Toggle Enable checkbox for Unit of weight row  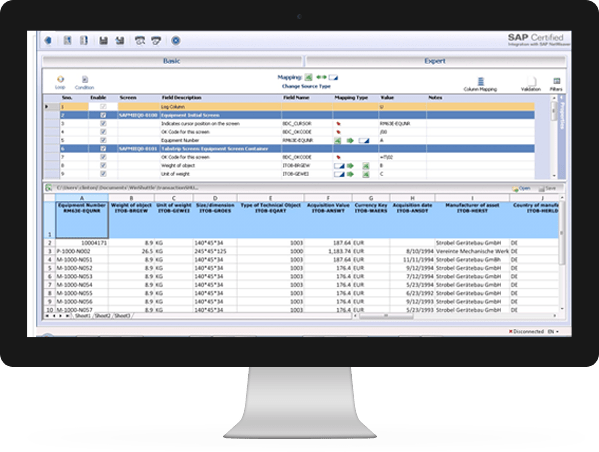(x=103, y=174)
